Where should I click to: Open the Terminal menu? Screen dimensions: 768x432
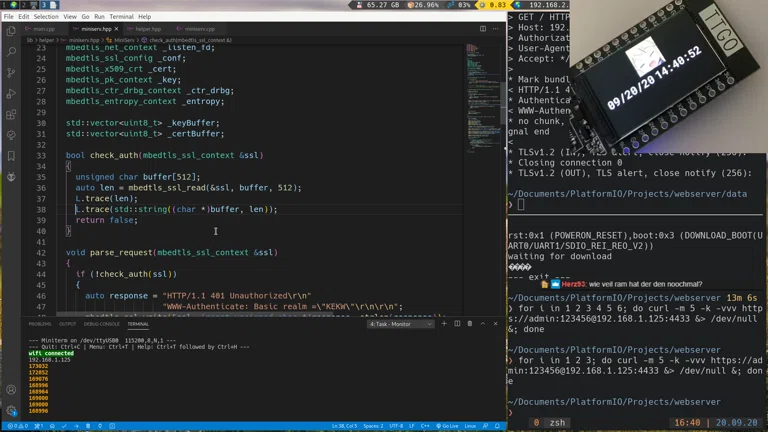121,17
